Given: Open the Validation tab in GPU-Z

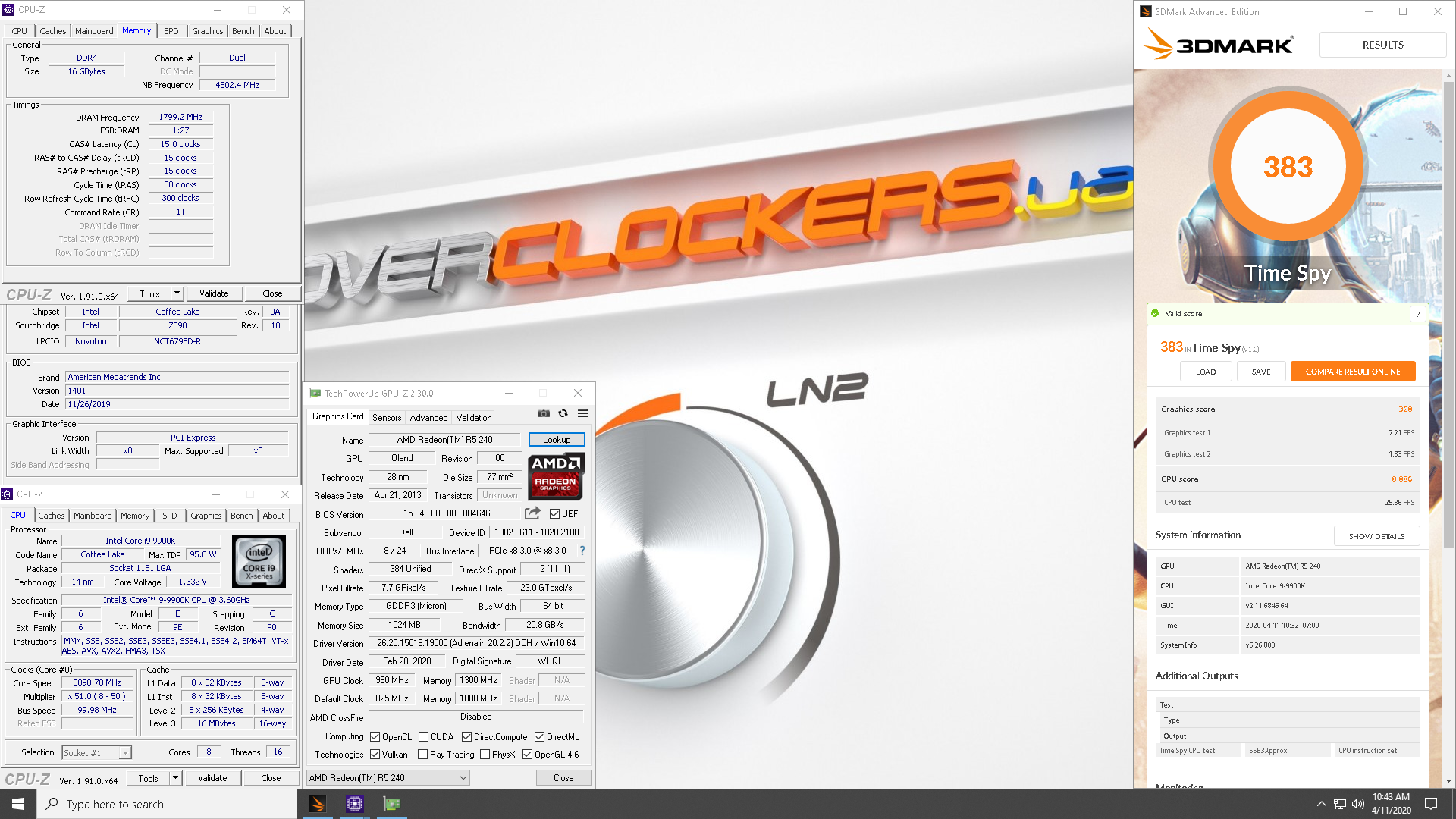Looking at the screenshot, I should (474, 418).
